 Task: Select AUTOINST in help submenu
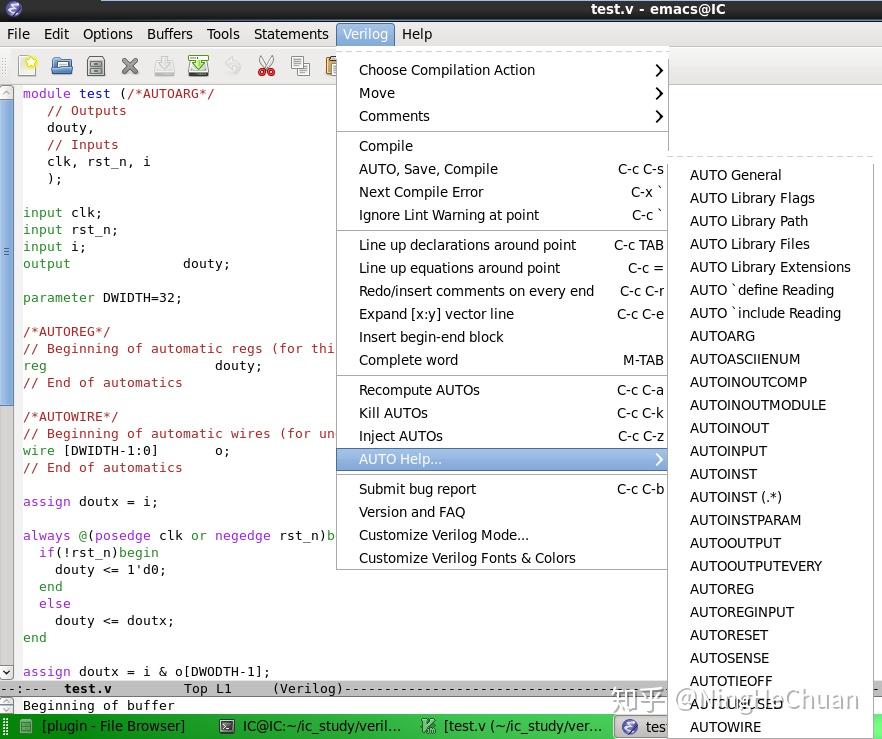tap(723, 474)
